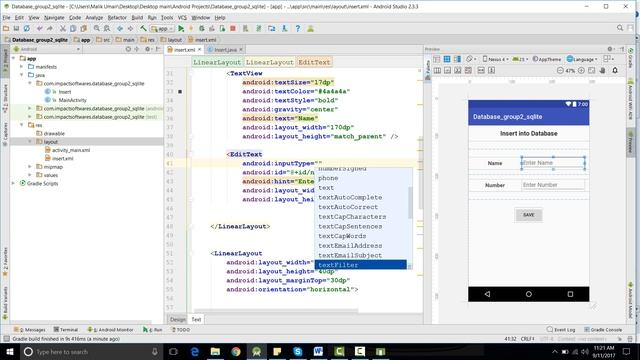Open the Navigate menu
The image size is (640, 360).
(x=54, y=18)
